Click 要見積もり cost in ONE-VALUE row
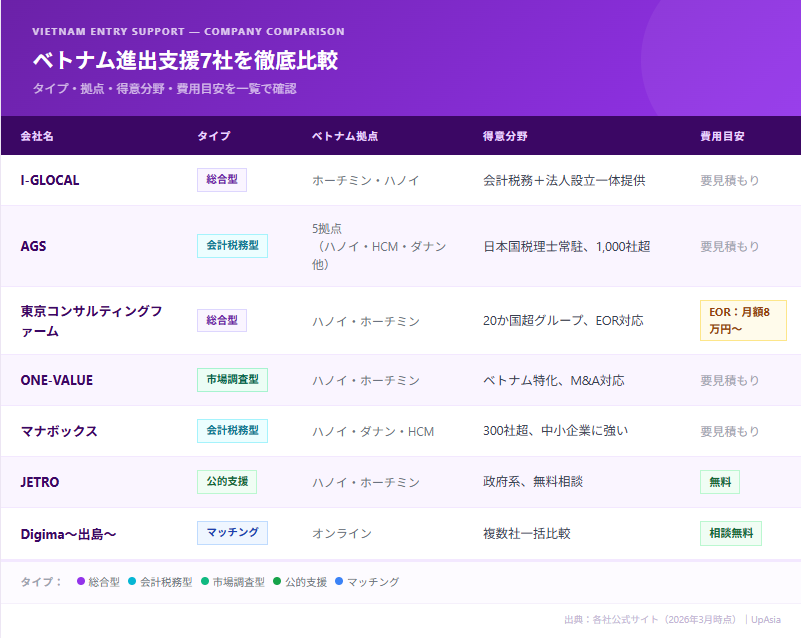Viewport: 801px width, 638px height. [x=729, y=381]
